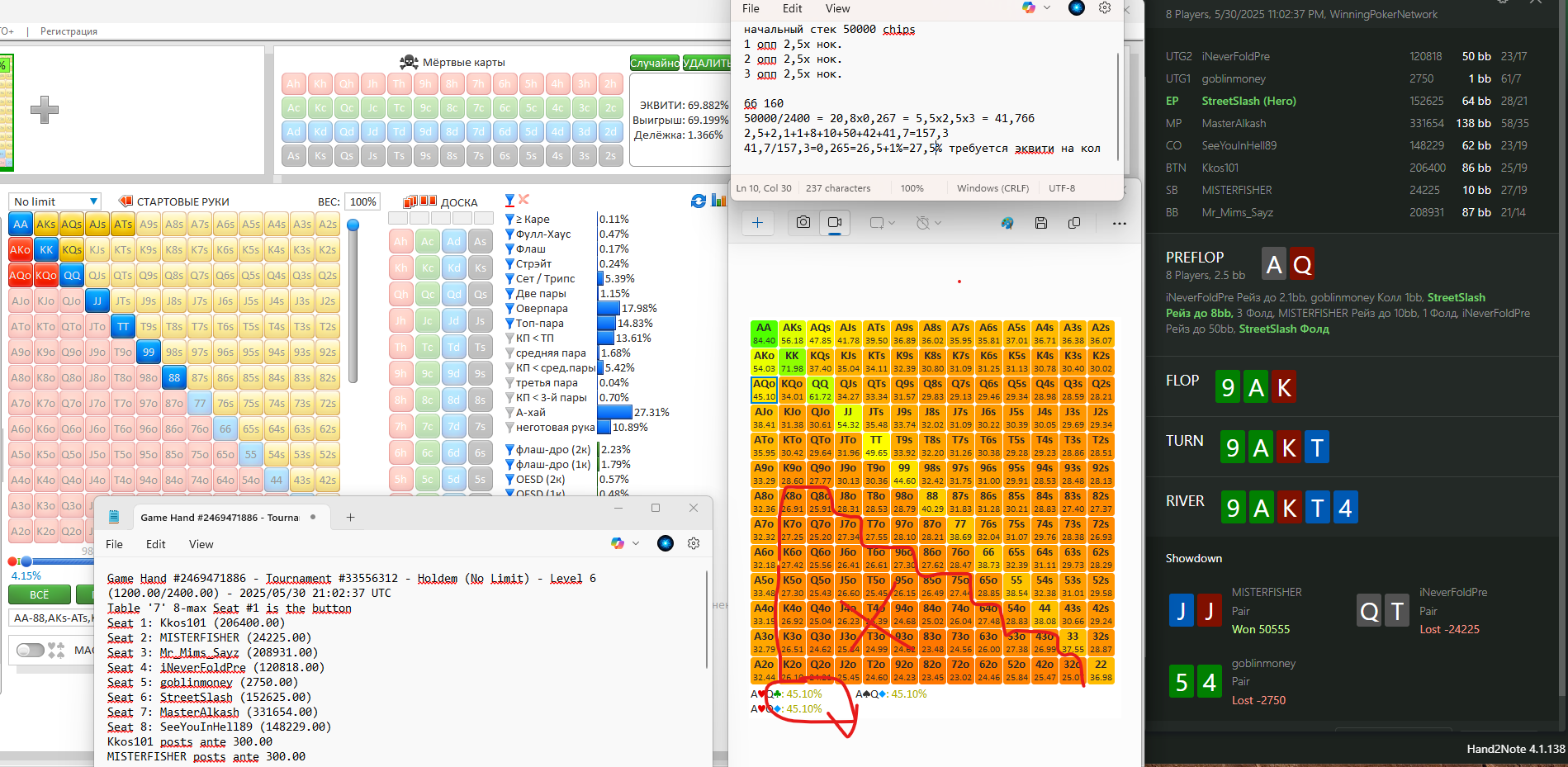The width and height of the screenshot is (1568, 767).
Task: Click the account avatar in upper Notepad
Action: (1077, 8)
